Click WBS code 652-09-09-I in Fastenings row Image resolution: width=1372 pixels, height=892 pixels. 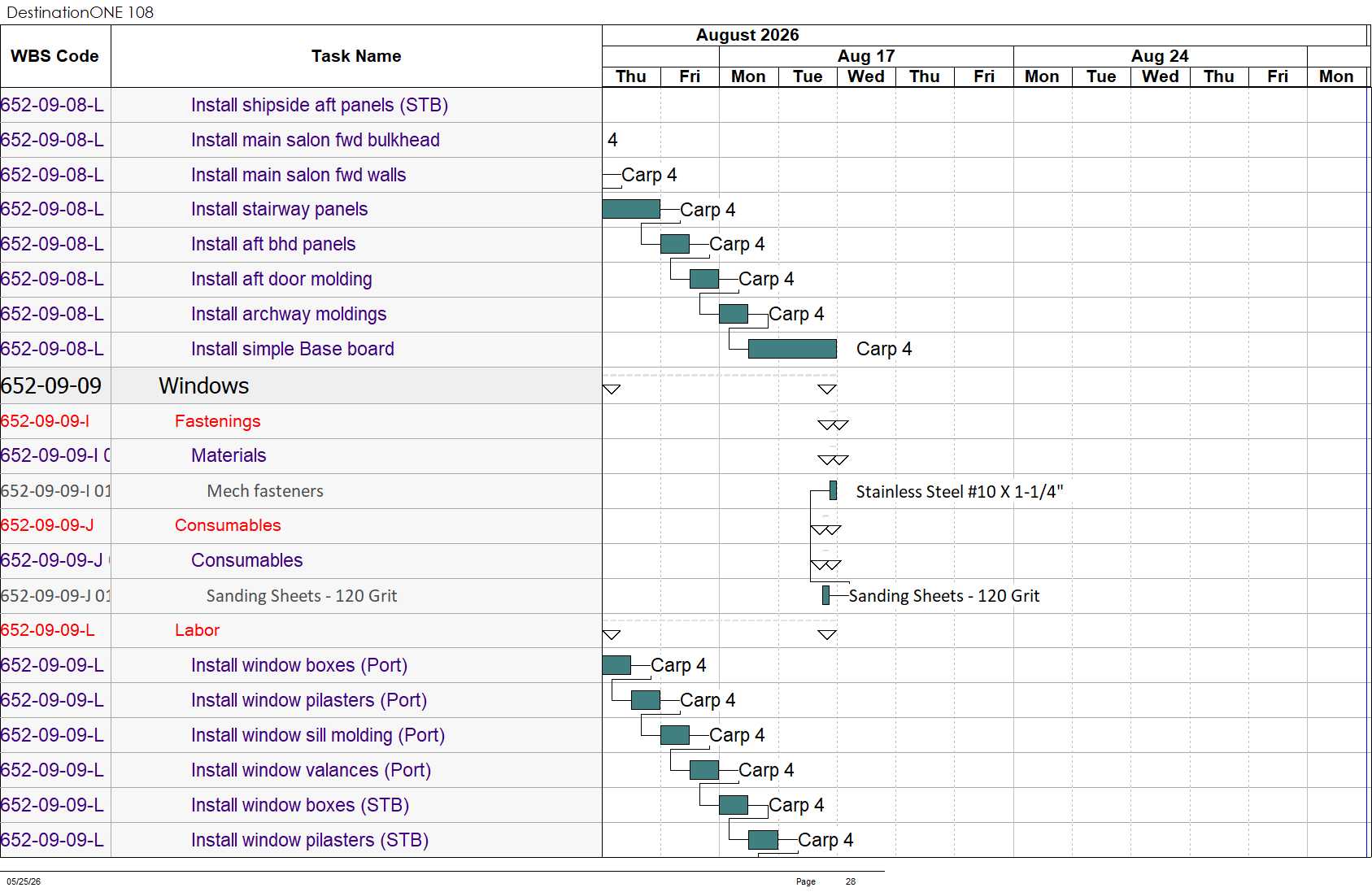pos(45,421)
